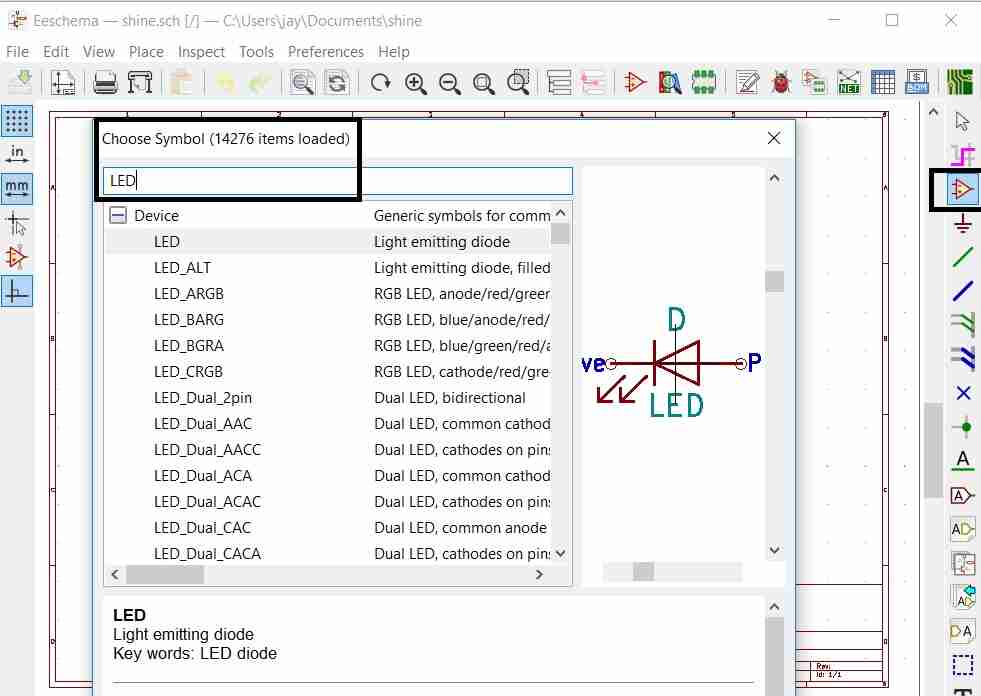Close the Choose Symbol dialog
This screenshot has height=696, width=981.
pos(774,138)
